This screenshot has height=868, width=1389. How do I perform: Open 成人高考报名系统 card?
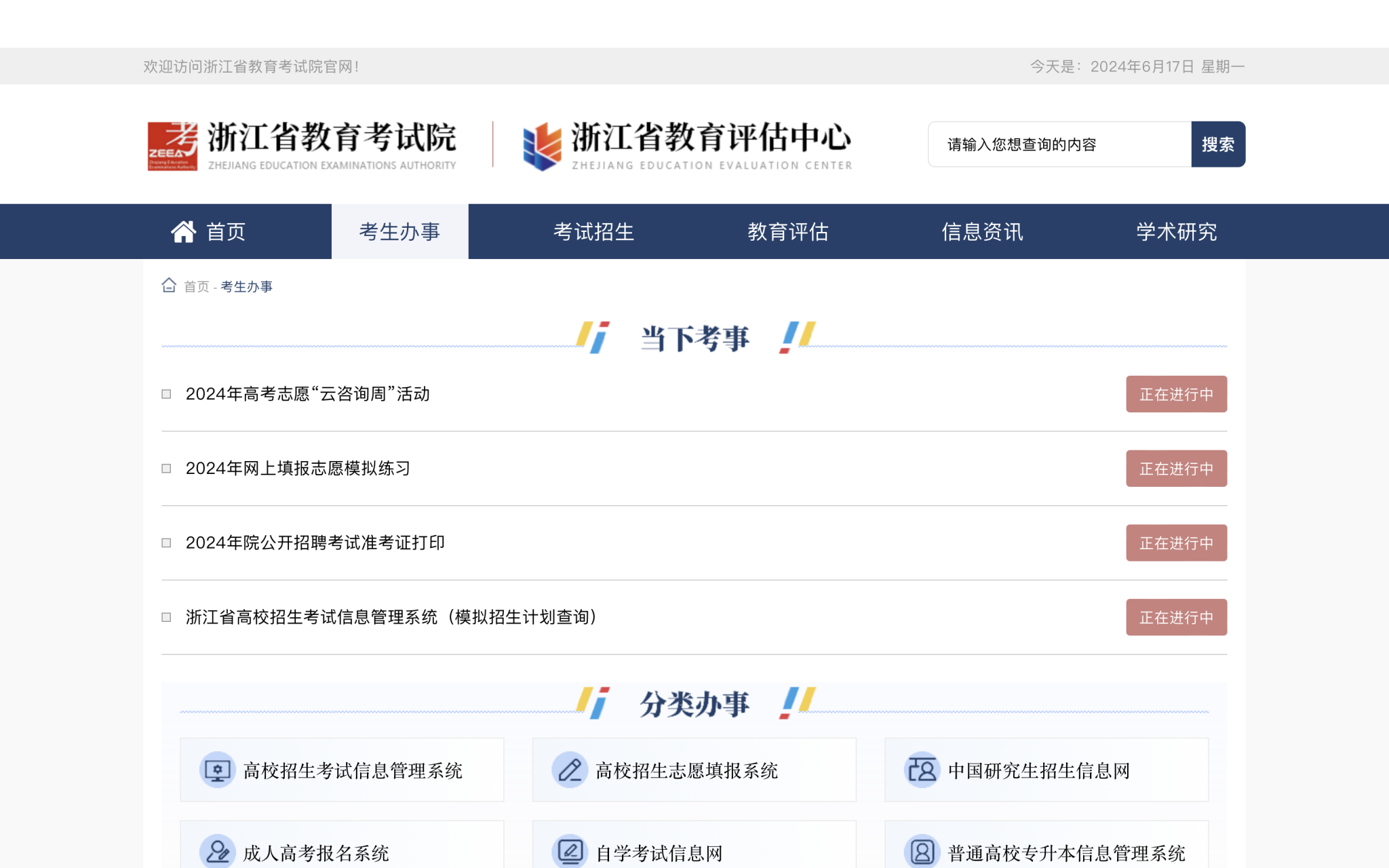click(x=342, y=845)
